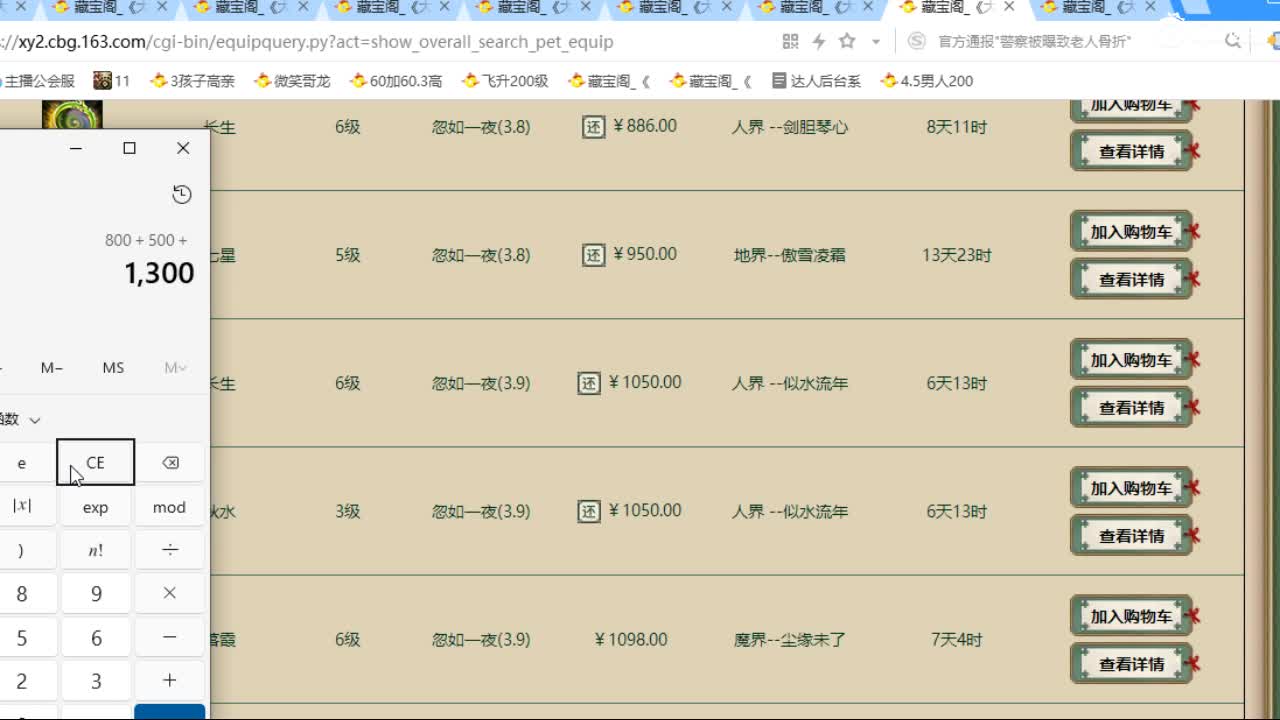View details of the ¥950.00 item
The width and height of the screenshot is (1280, 720).
coord(1131,279)
